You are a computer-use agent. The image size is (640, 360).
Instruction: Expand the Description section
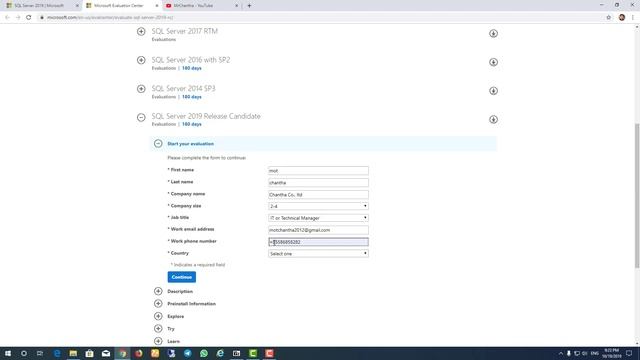(158, 291)
